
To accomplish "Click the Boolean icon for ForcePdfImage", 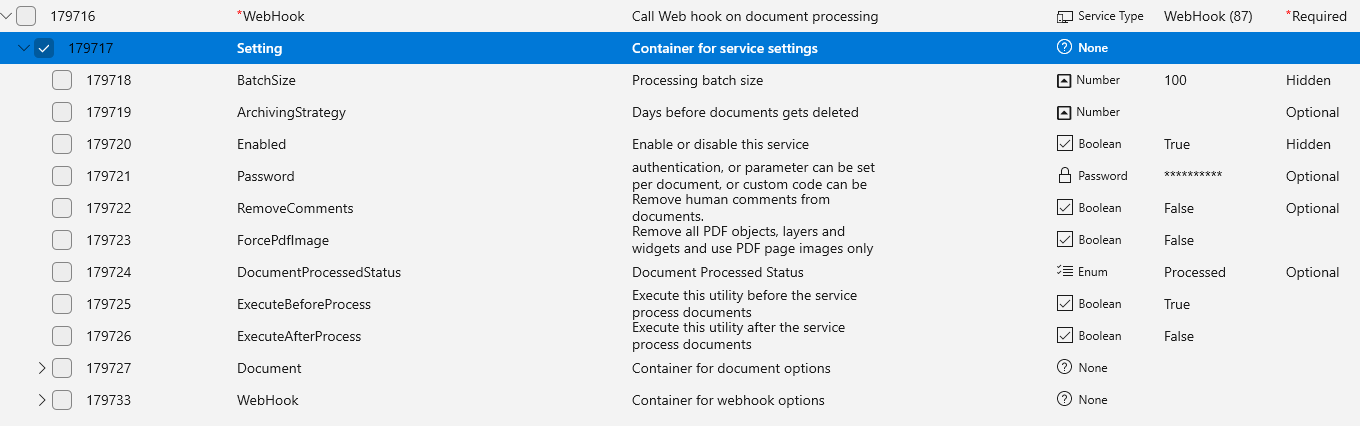I will pyautogui.click(x=1064, y=240).
